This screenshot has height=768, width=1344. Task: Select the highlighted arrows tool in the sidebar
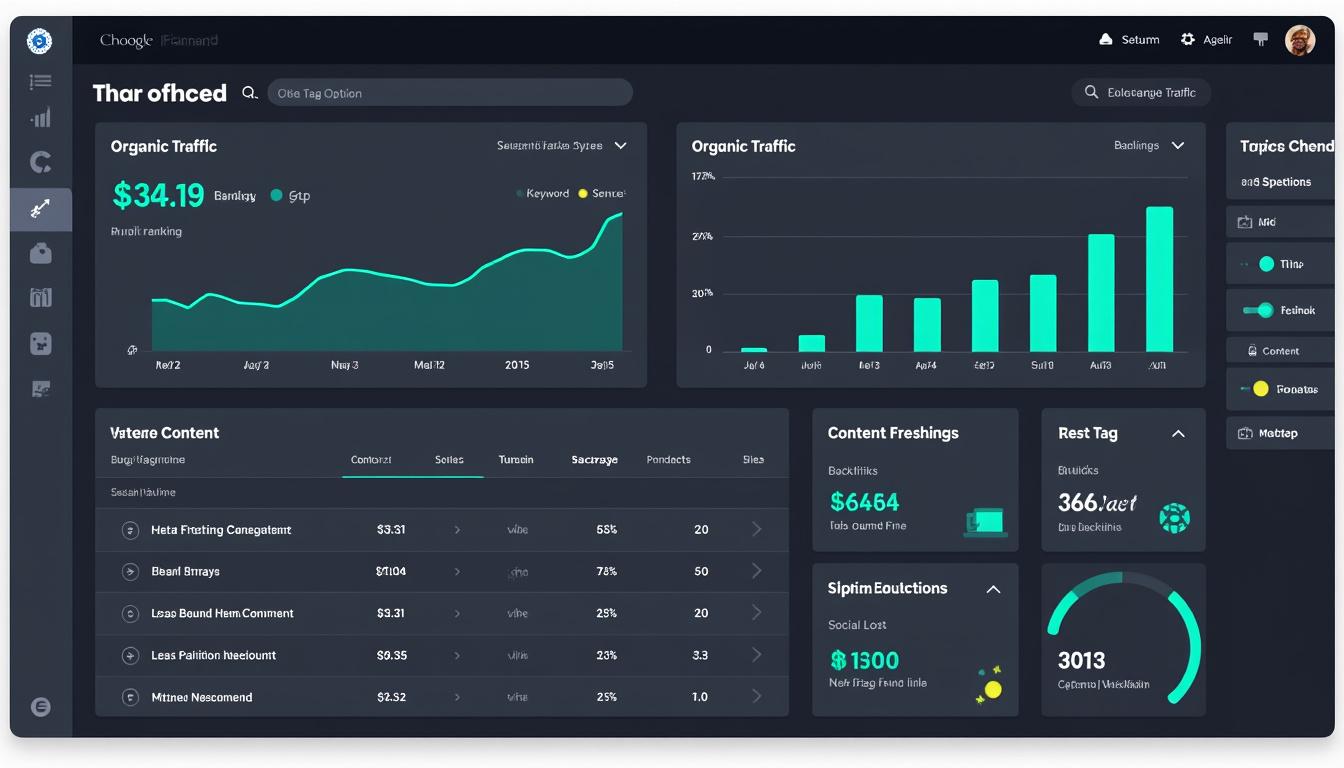[x=40, y=209]
